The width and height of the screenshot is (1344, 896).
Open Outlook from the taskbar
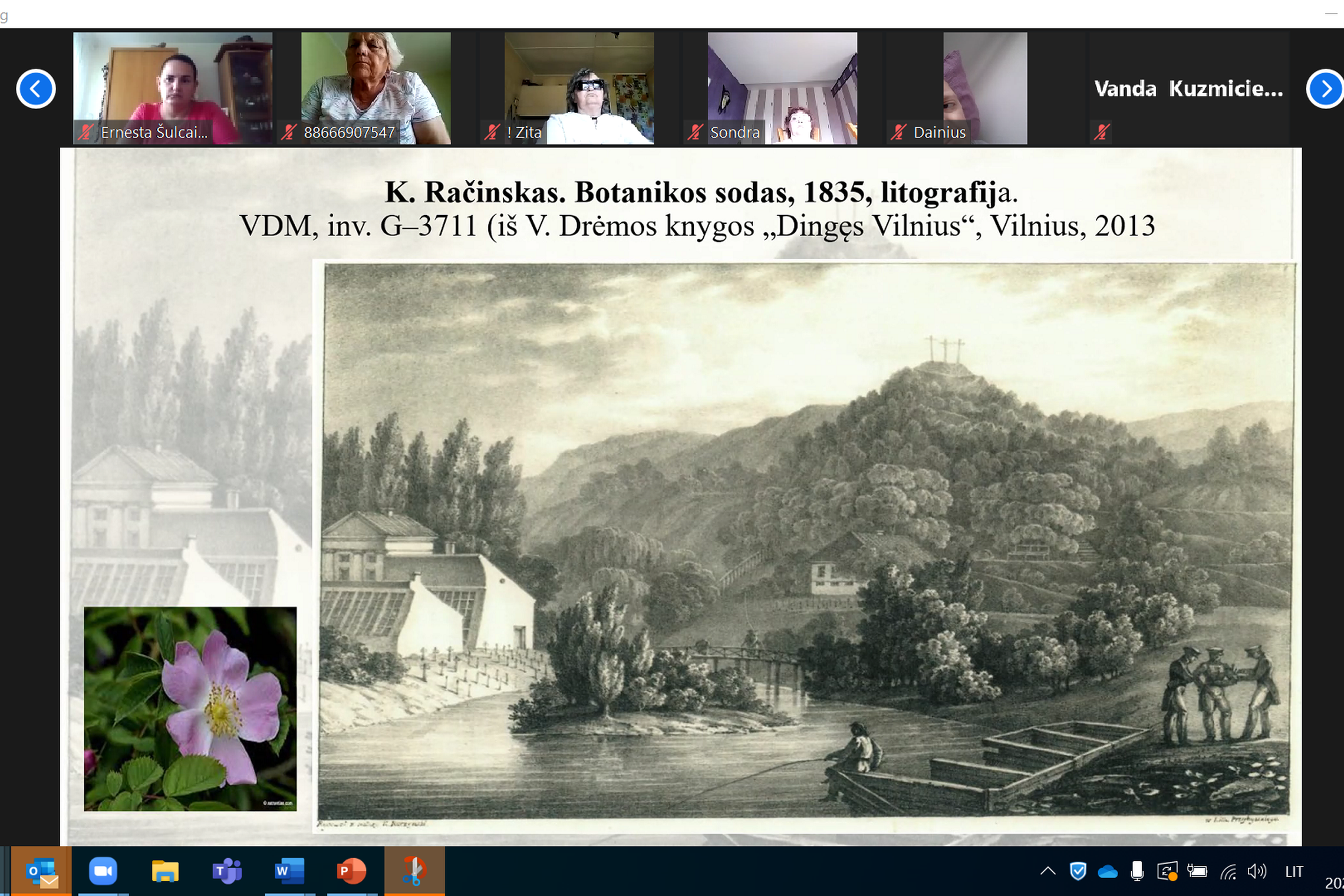[42, 871]
